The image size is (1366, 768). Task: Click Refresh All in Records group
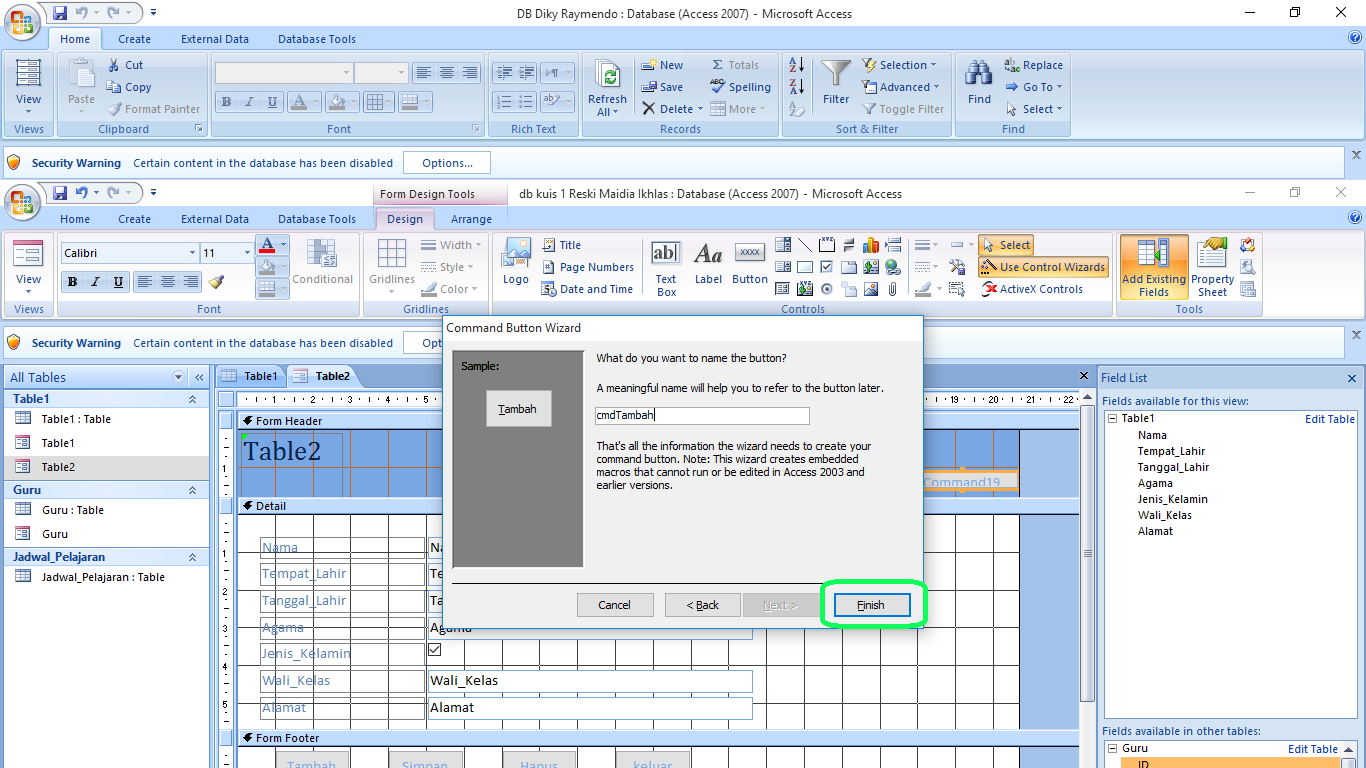(x=607, y=87)
